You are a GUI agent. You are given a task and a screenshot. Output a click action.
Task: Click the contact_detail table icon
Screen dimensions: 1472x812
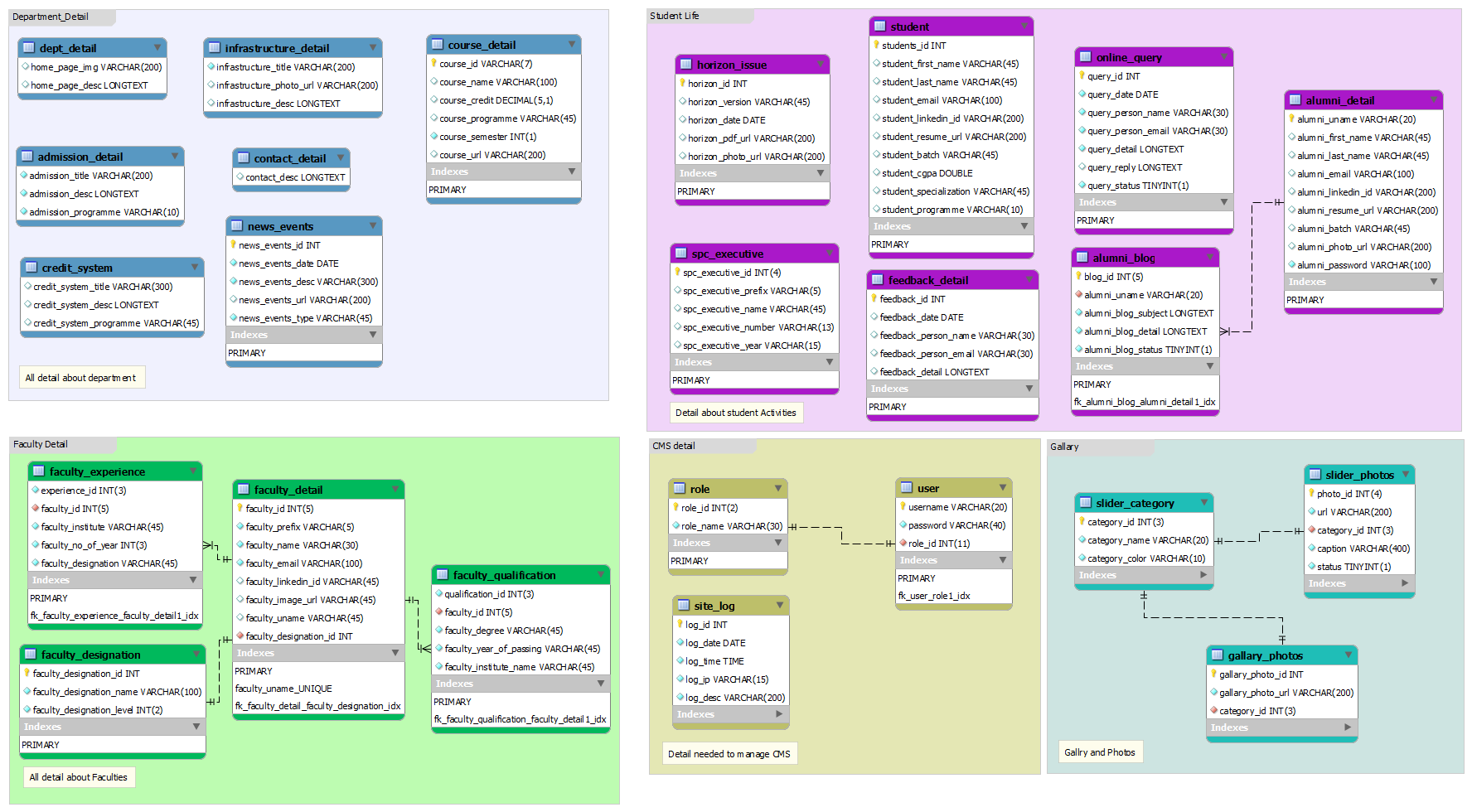coord(244,158)
